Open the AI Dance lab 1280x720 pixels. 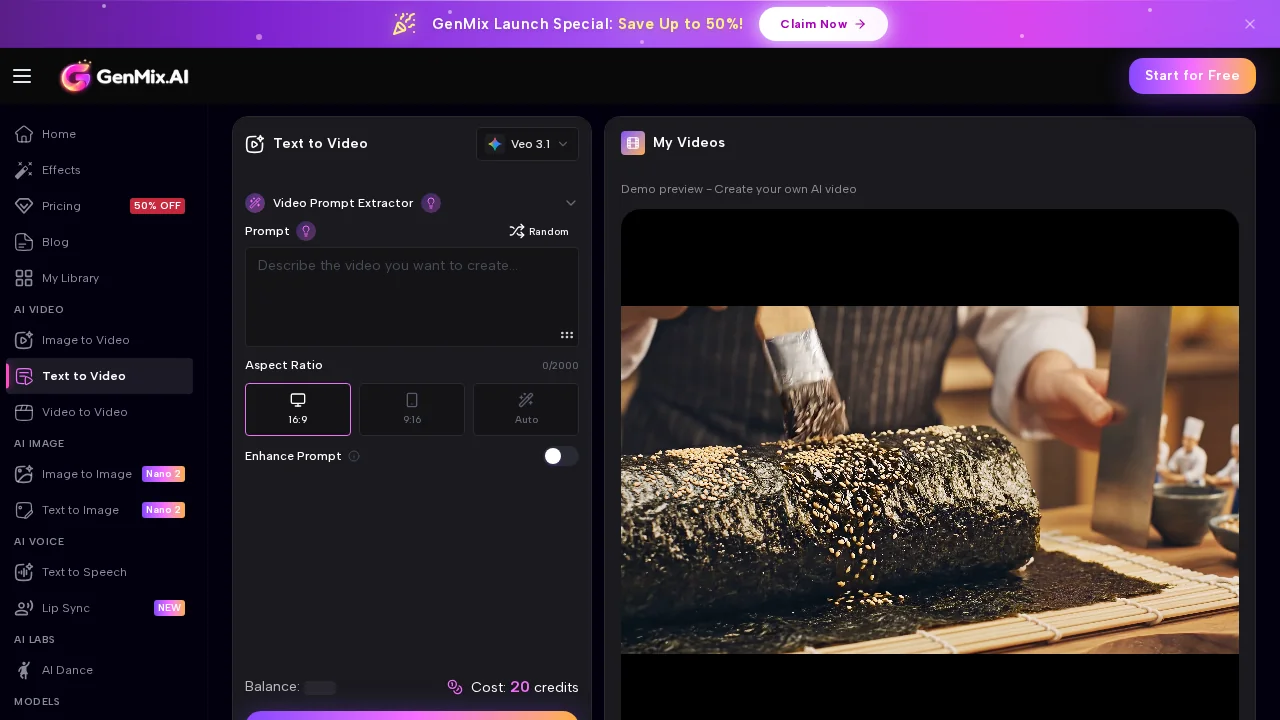67,670
